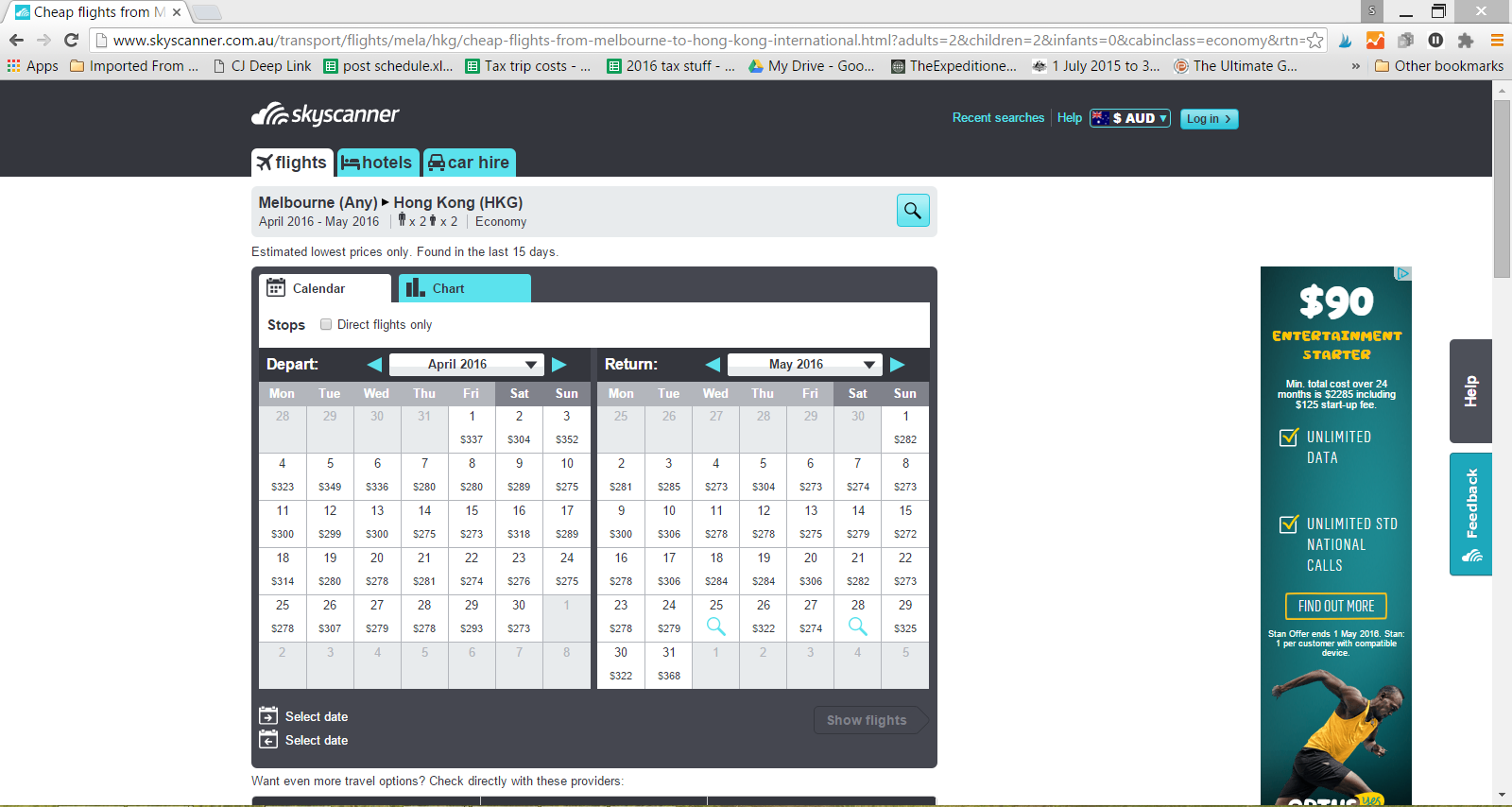Click the magnifier icon on May 25 return

716,627
